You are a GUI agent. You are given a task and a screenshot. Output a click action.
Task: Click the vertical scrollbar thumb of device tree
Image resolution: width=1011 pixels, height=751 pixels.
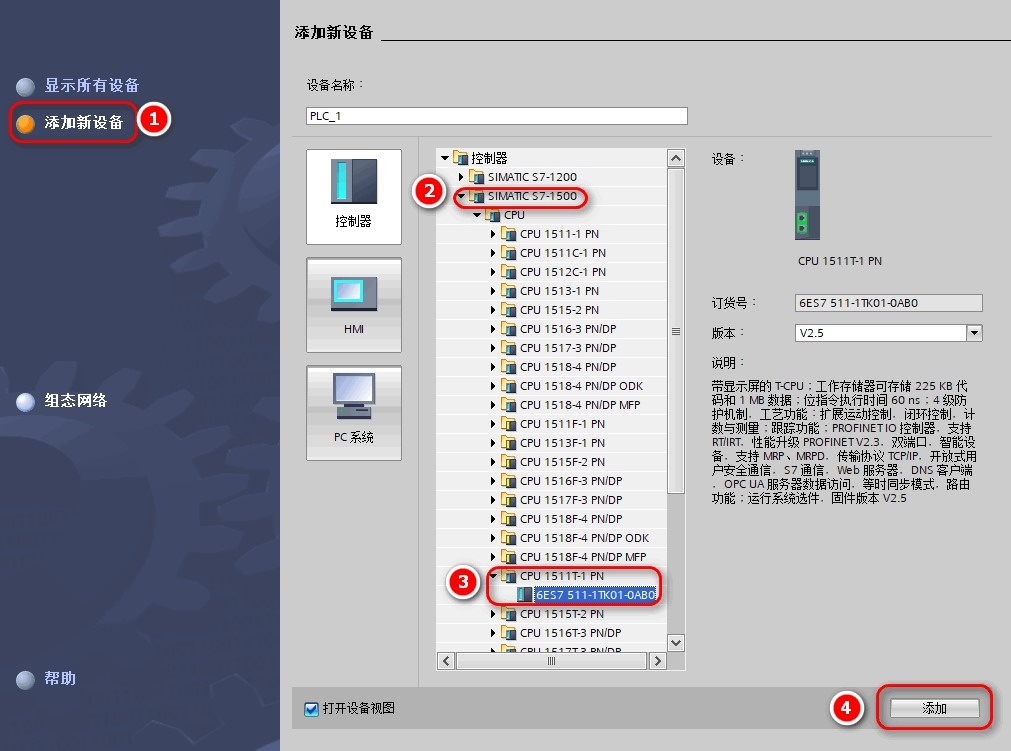[676, 331]
